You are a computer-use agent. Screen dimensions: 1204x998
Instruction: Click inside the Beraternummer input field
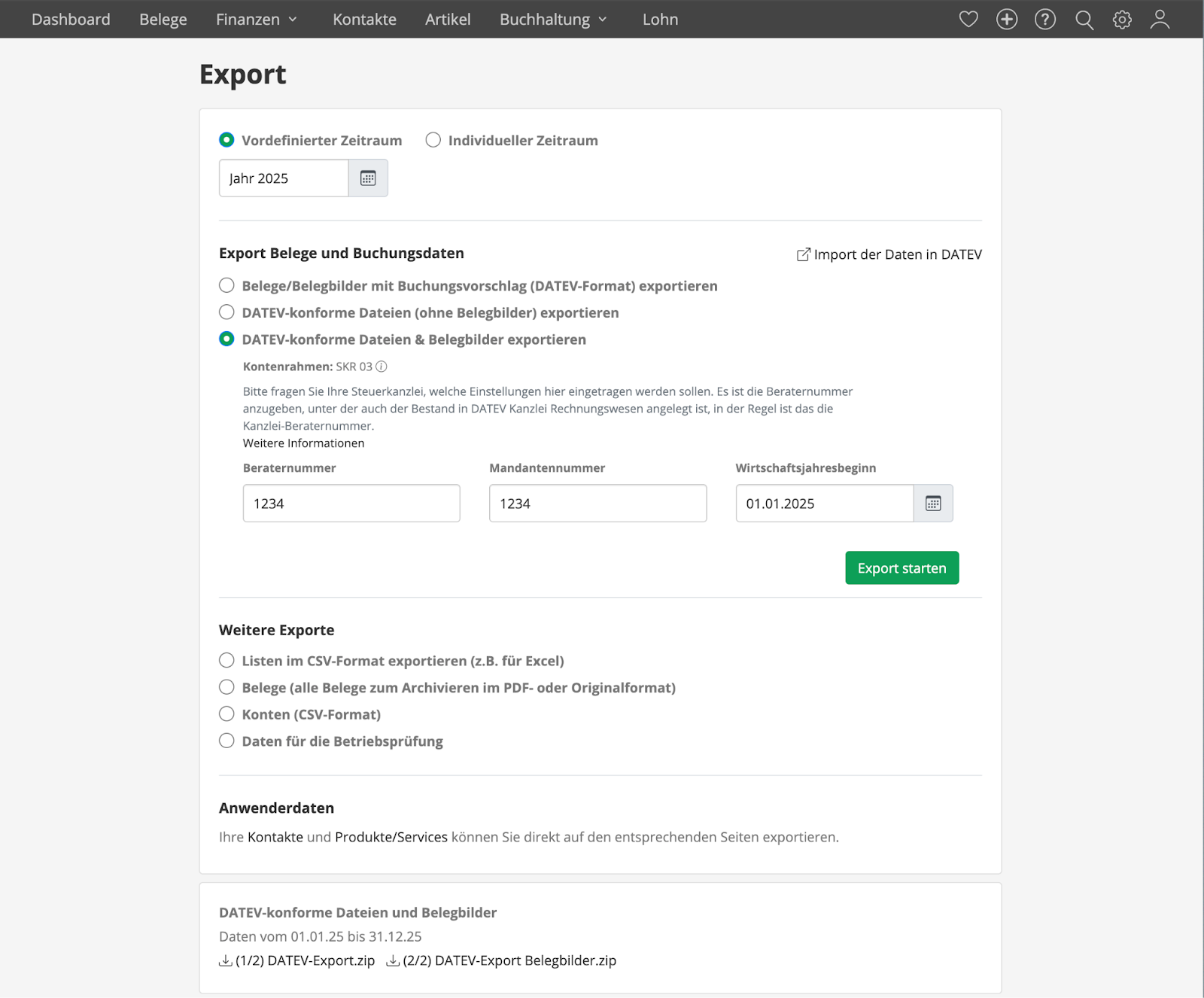pyautogui.click(x=351, y=503)
